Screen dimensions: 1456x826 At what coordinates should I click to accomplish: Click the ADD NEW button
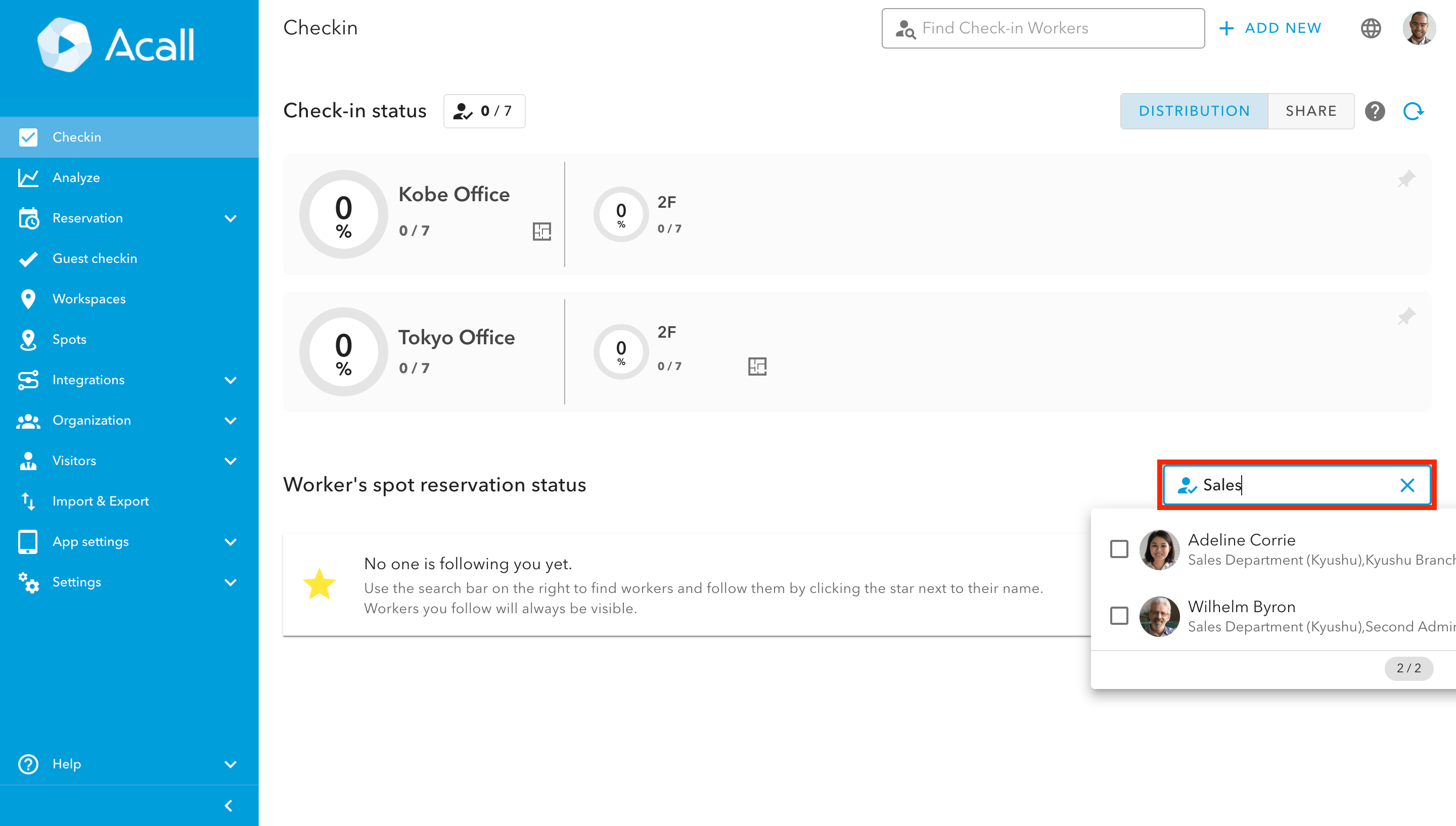pyautogui.click(x=1269, y=28)
